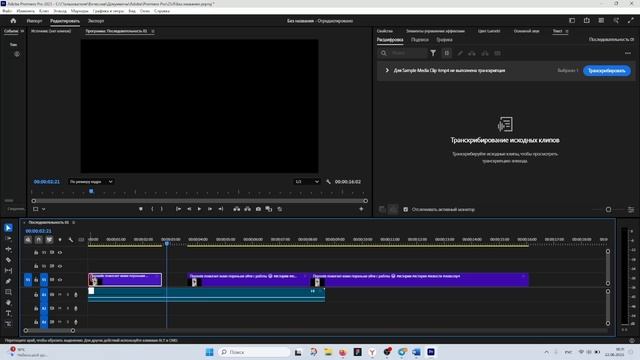Open dropdown arrow beside Program monitor square icon
Viewport: 640px width, 360px height.
(44, 209)
